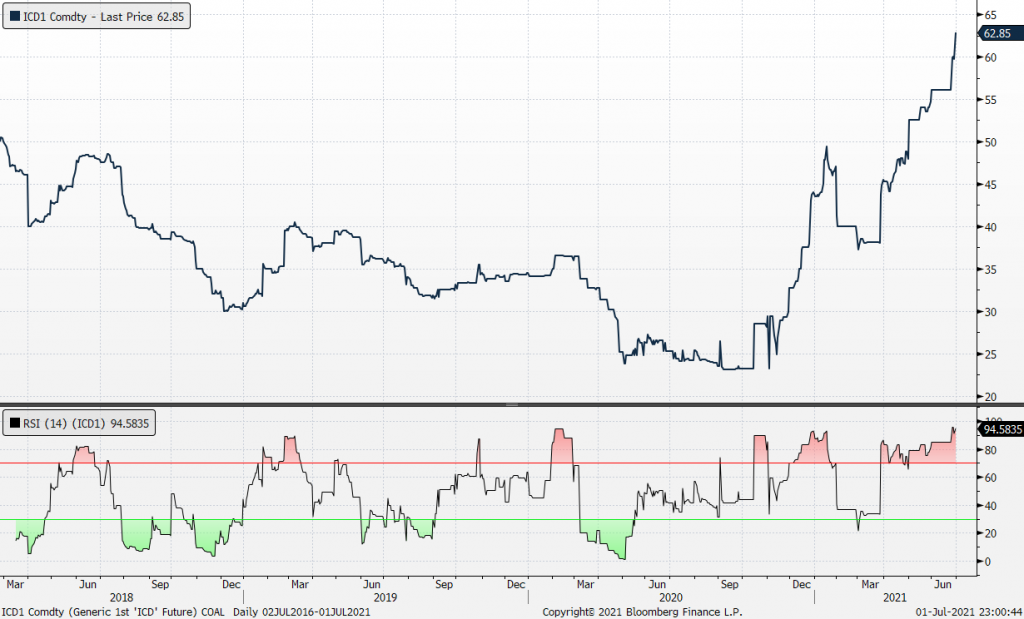1024x619 pixels.
Task: Click the Copyright 2021 Bloomberg Finance L.P. text
Action: (642, 612)
